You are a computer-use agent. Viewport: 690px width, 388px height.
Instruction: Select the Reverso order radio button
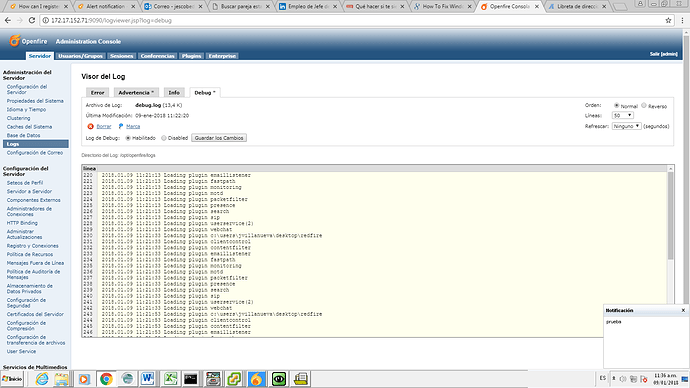point(644,105)
